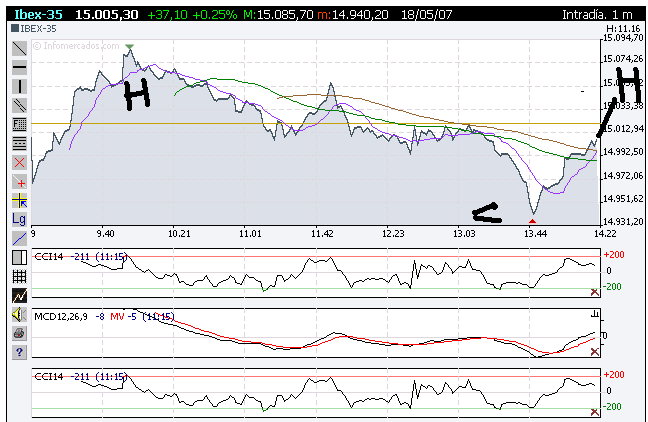Select the vertical line drawing tool
The height and width of the screenshot is (422, 648).
pos(19,86)
